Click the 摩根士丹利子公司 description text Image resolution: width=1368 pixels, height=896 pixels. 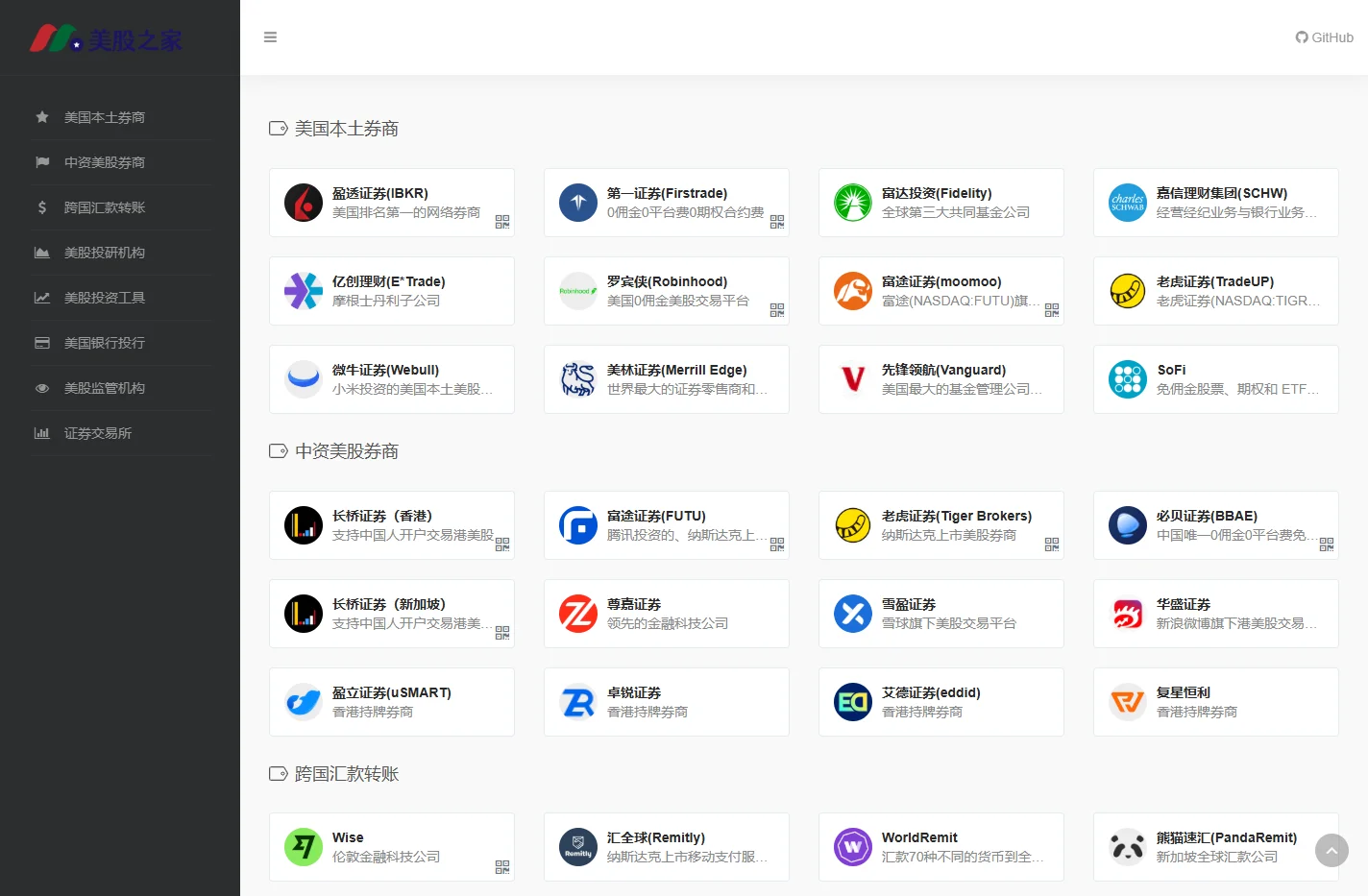pos(386,301)
